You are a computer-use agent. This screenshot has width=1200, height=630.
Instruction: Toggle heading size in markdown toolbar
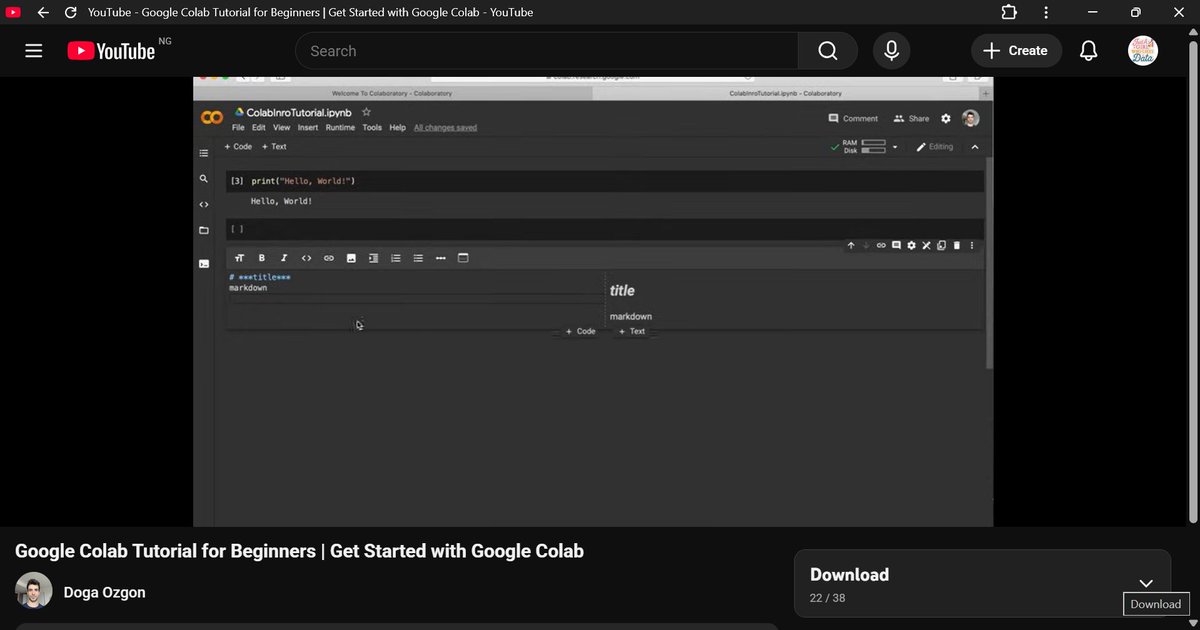[x=239, y=258]
